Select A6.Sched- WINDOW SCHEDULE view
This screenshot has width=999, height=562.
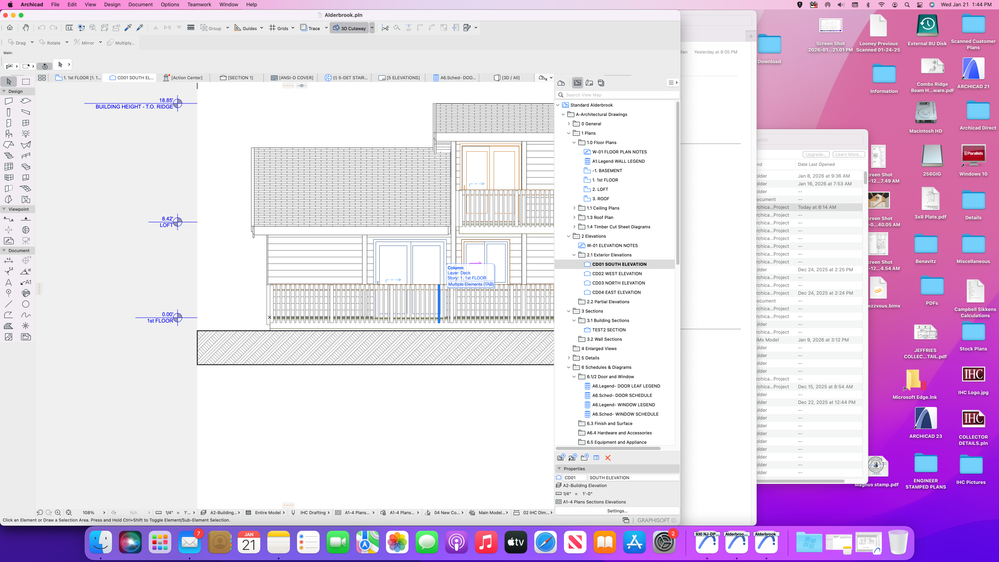(x=625, y=414)
